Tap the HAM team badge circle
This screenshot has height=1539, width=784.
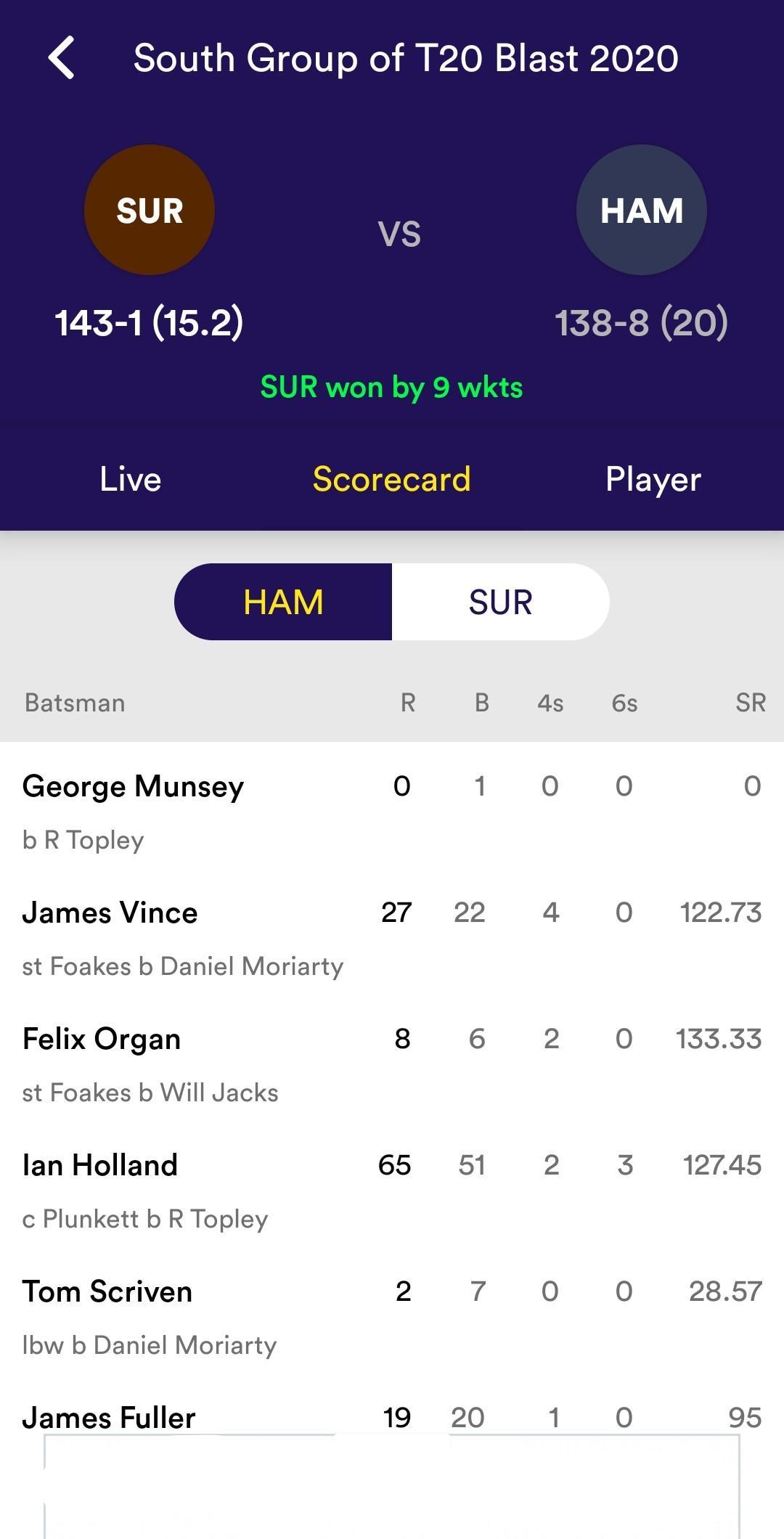point(642,210)
